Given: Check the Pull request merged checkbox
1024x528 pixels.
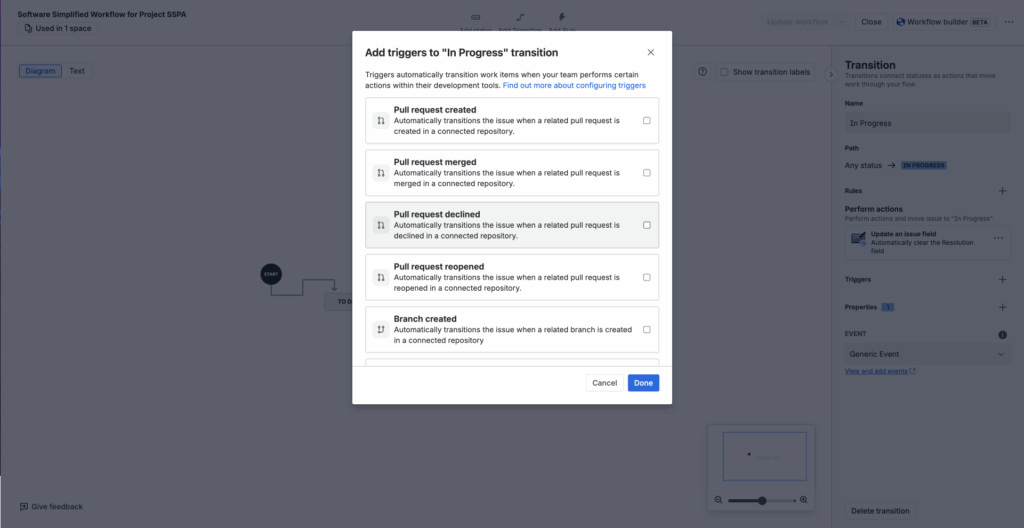Looking at the screenshot, I should (x=647, y=173).
